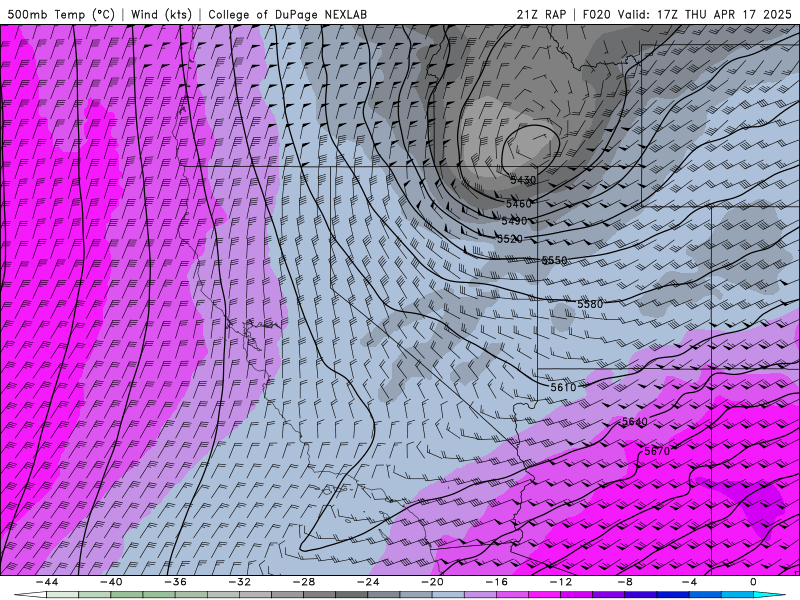Click the -28 color scale label

[x=304, y=582]
